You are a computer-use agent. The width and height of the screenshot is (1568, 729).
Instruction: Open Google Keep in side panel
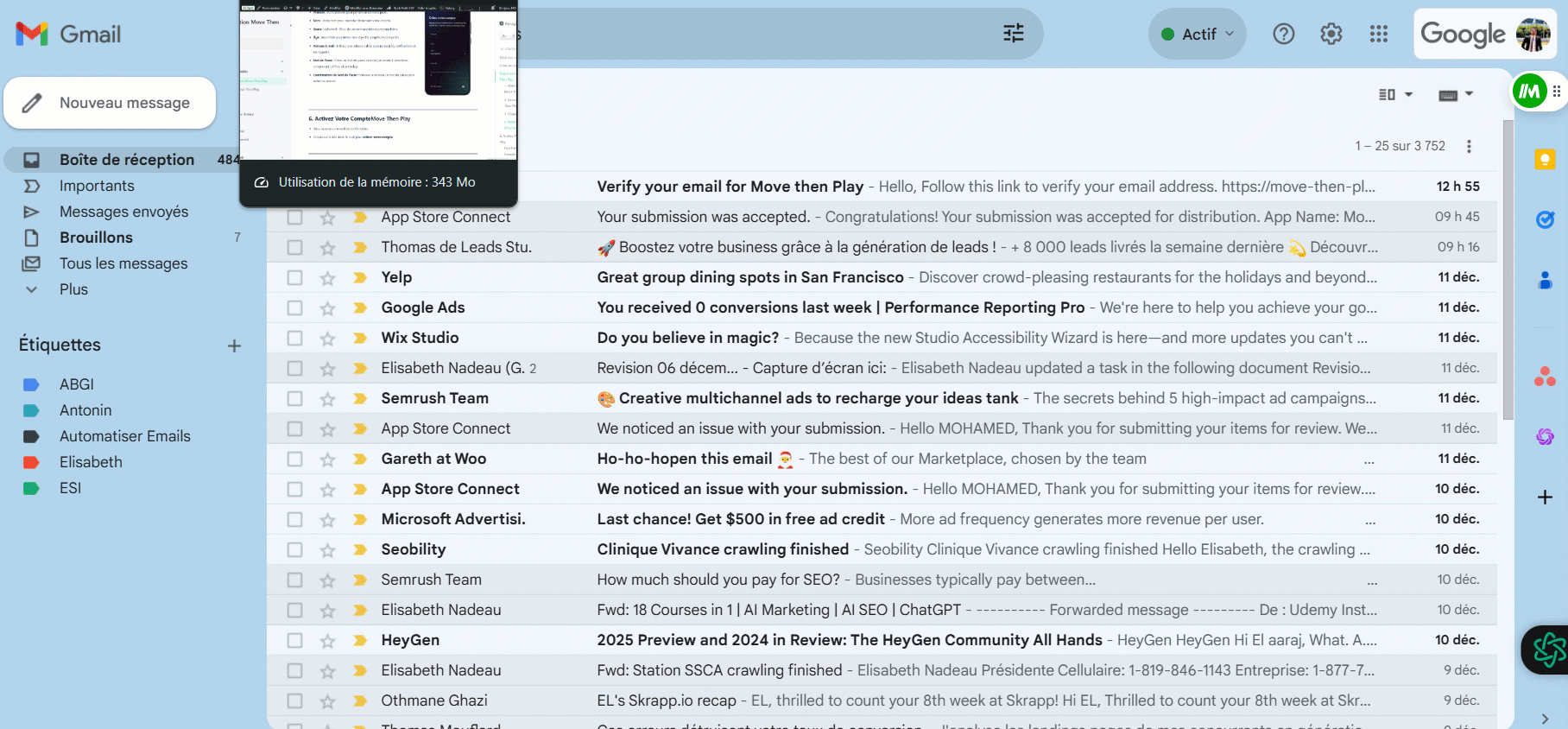[1545, 159]
